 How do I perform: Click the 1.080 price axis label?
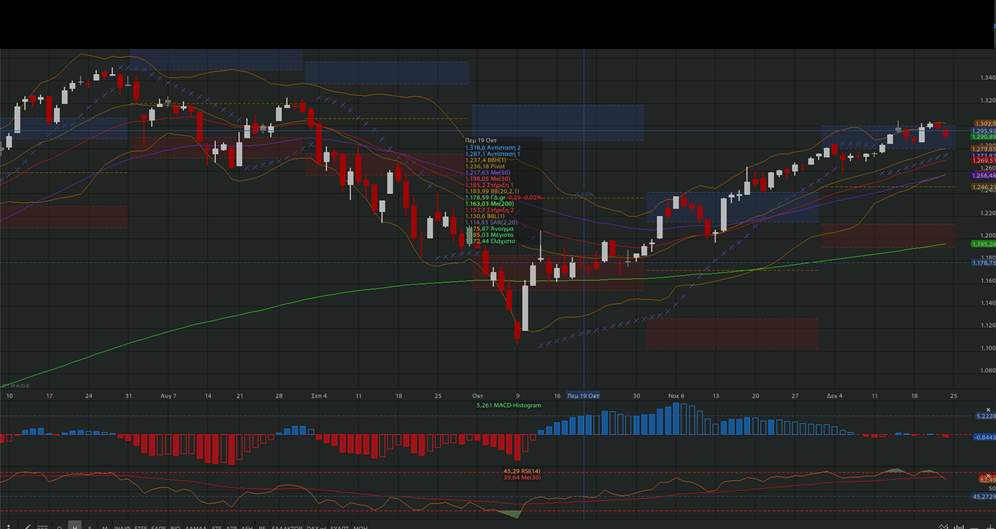pos(988,371)
